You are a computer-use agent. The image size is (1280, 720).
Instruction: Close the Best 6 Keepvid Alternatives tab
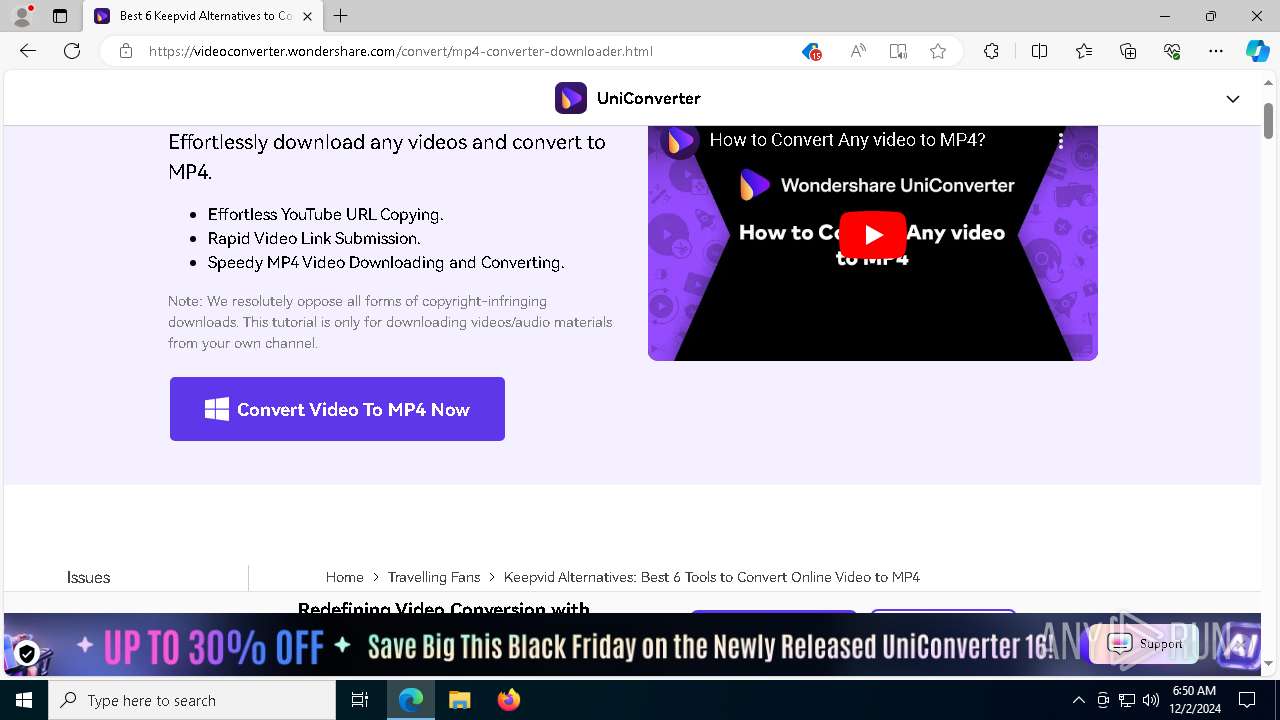(x=307, y=16)
